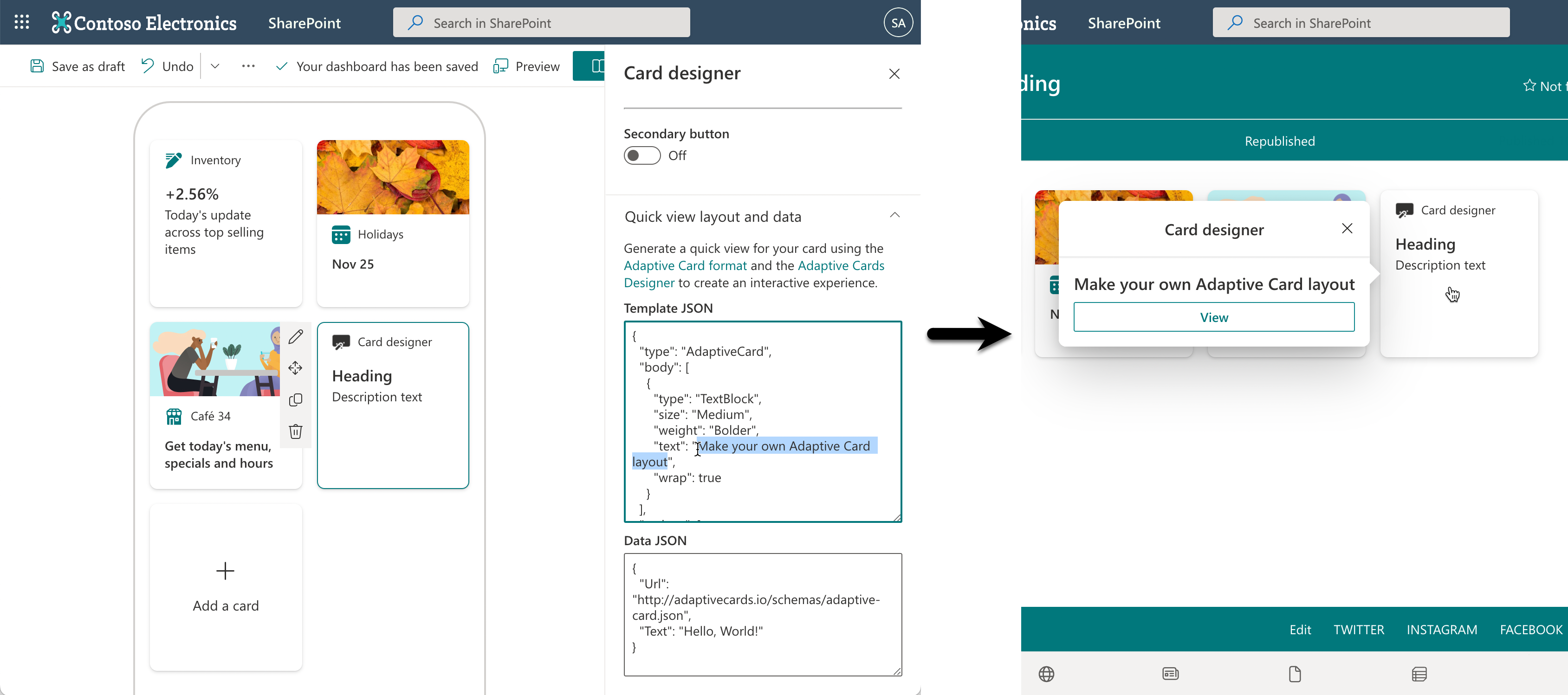Select the globe icon in bottom navigation
Viewport: 1568px width, 695px height.
[x=1046, y=674]
